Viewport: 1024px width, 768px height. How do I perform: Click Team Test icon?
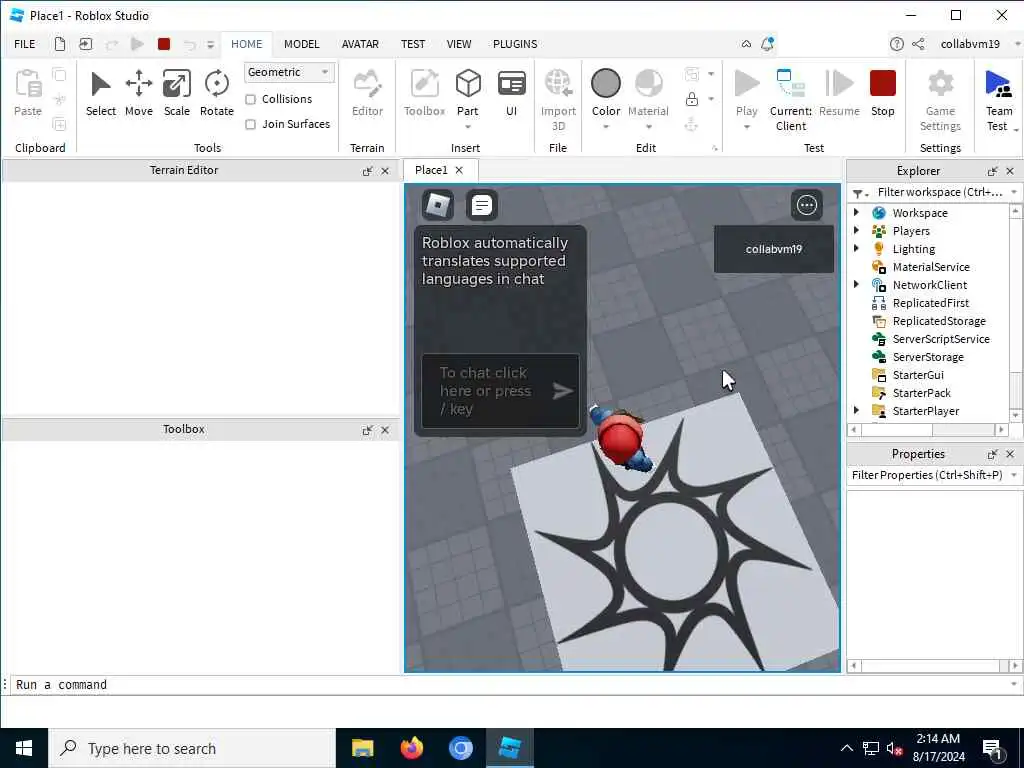998,84
